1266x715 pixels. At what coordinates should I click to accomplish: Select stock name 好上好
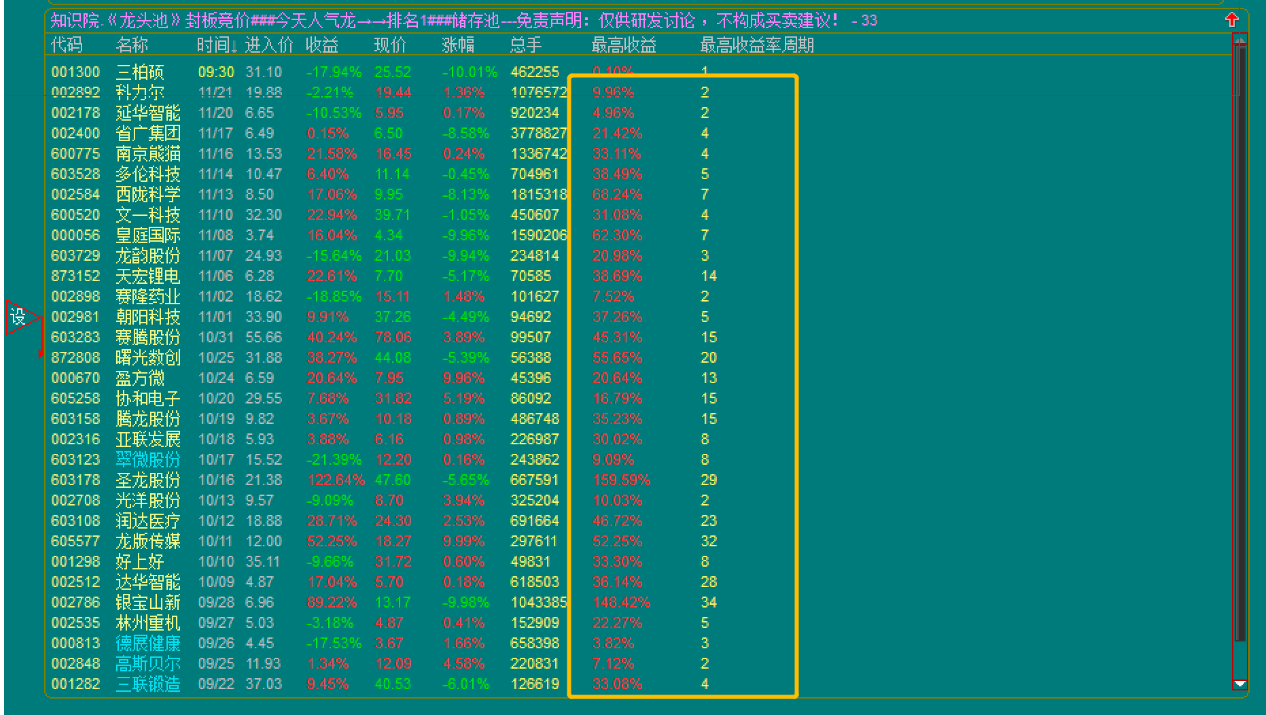pos(140,562)
